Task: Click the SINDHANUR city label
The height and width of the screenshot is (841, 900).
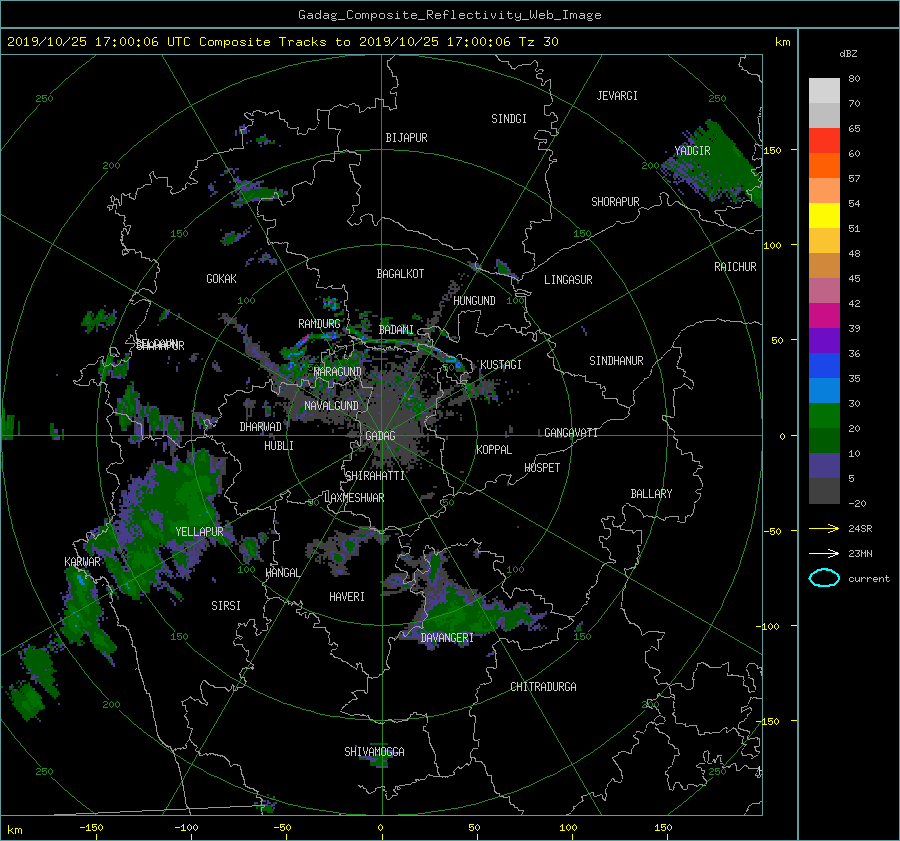Action: 616,361
